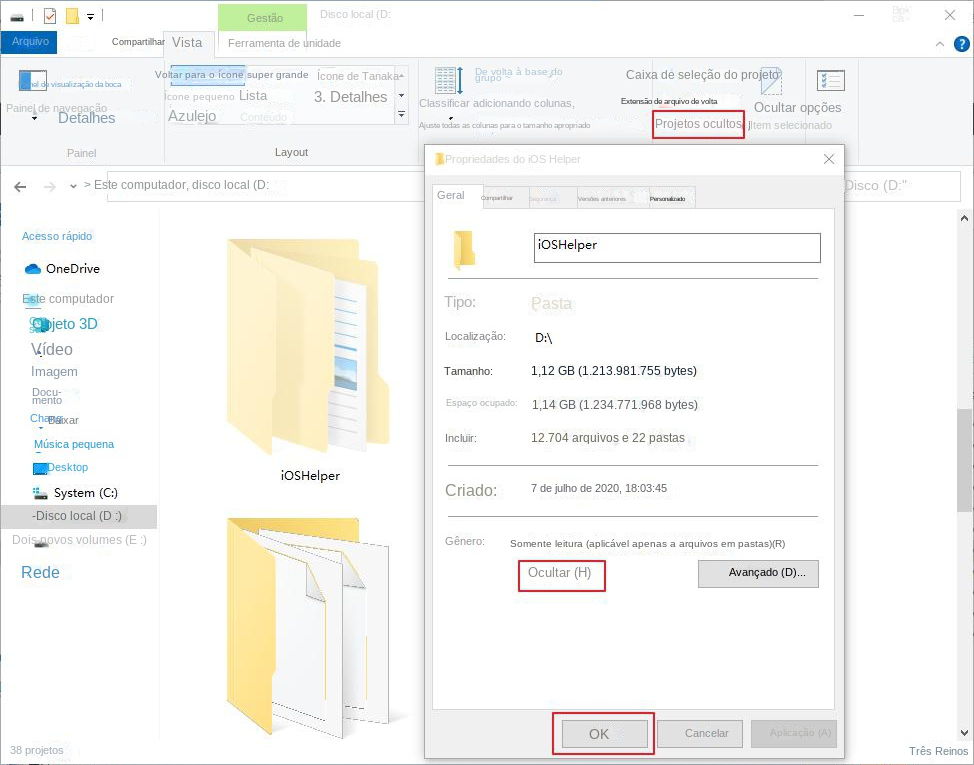Click the back arrow navigation icon
The width and height of the screenshot is (974, 765).
[21, 186]
